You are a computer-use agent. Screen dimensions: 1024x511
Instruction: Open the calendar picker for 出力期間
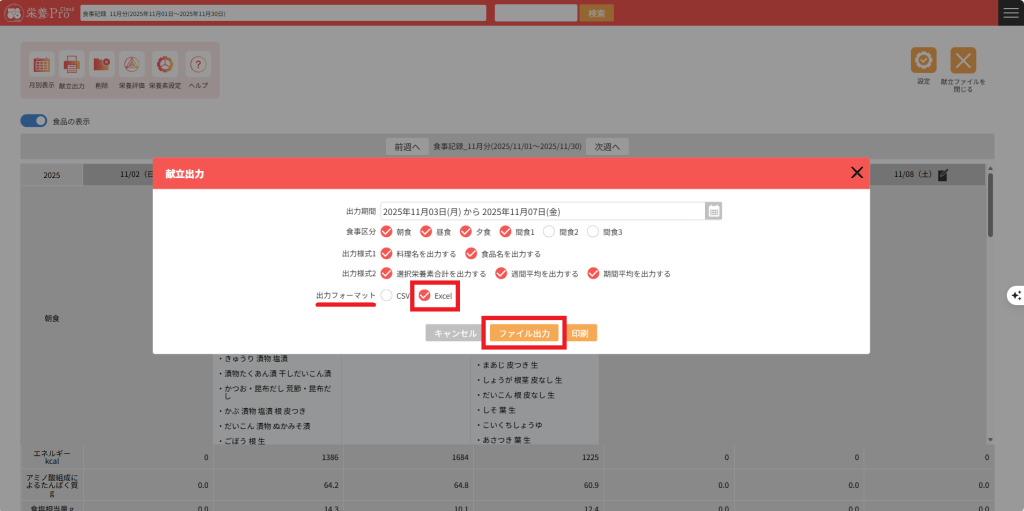pyautogui.click(x=714, y=211)
